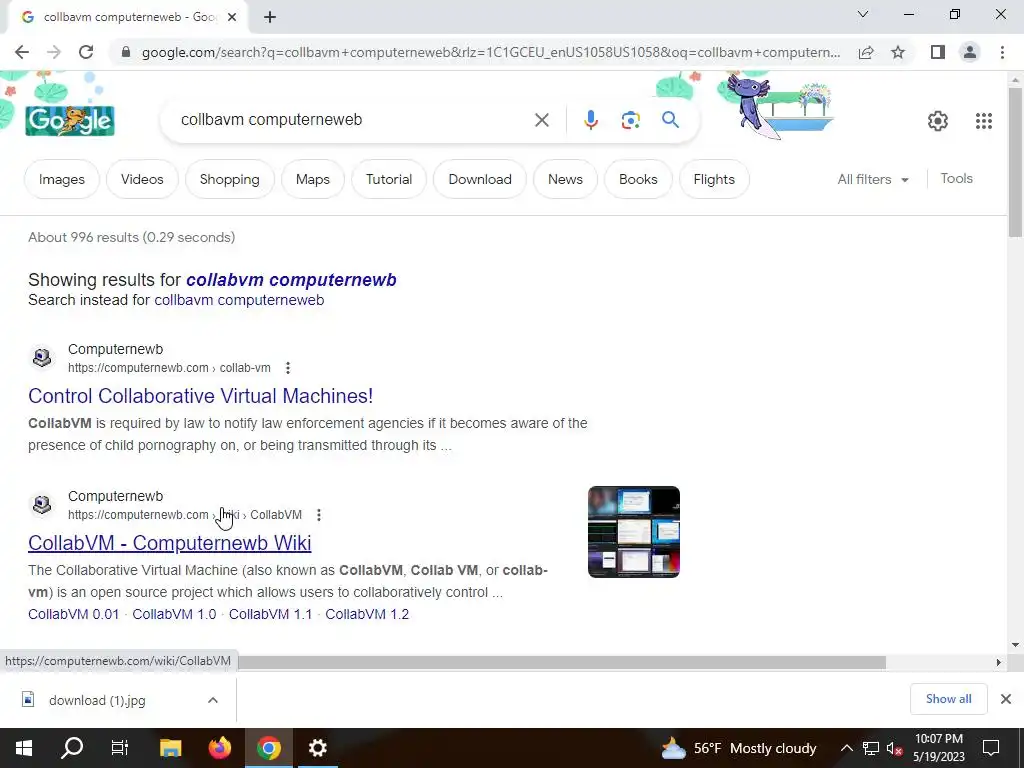The height and width of the screenshot is (768, 1024).
Task: Open Windows taskbar search
Action: (72, 748)
